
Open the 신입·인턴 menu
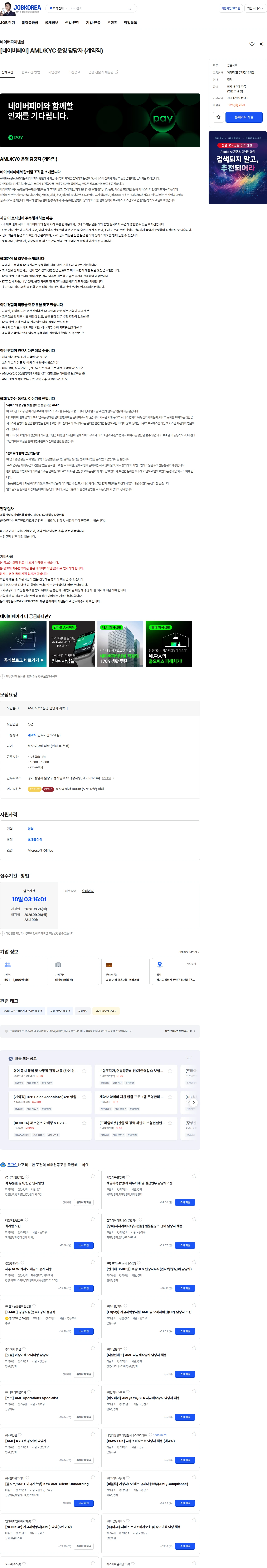point(72,23)
